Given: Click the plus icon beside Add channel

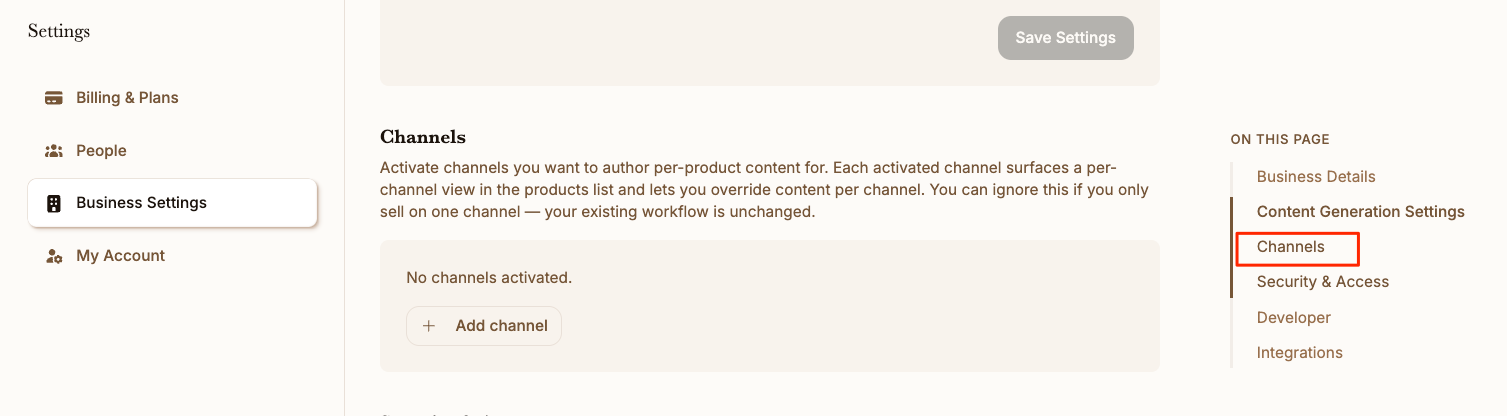Looking at the screenshot, I should [x=429, y=326].
